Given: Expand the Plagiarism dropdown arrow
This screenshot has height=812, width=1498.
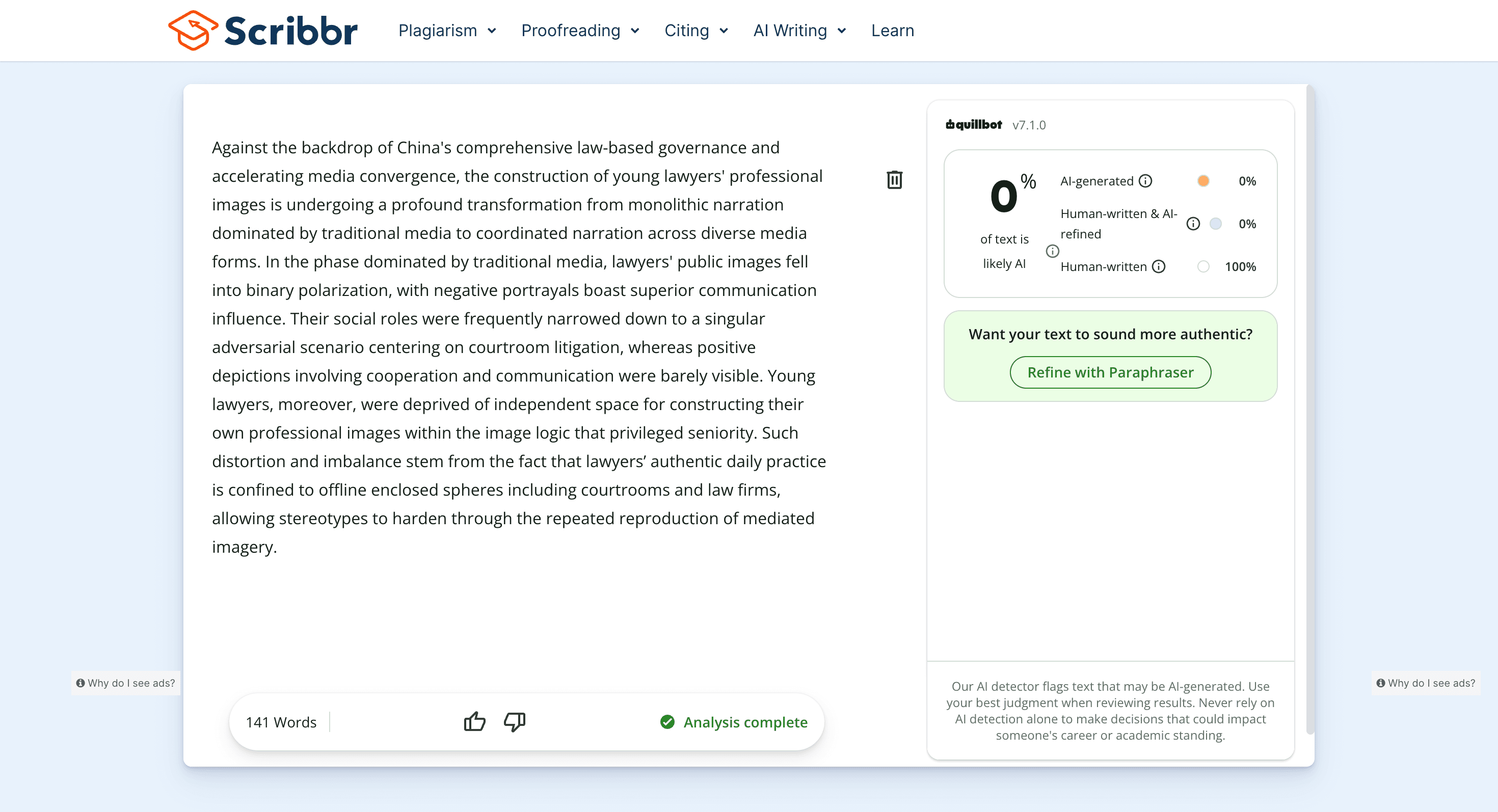Looking at the screenshot, I should point(492,31).
